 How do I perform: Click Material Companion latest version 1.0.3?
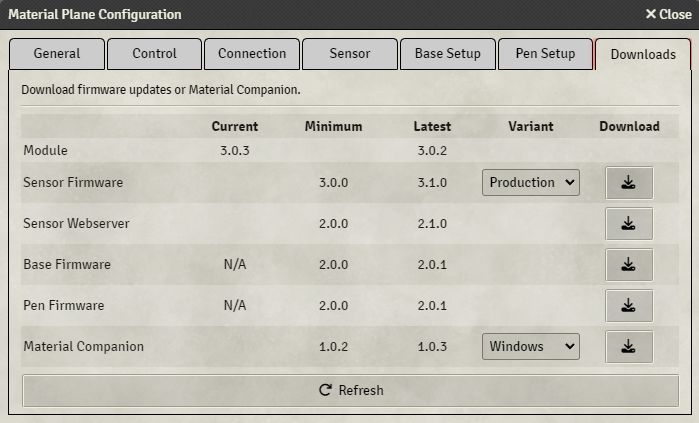coord(432,347)
